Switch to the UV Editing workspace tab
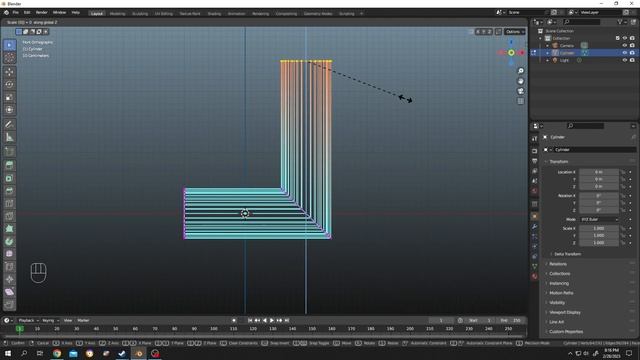This screenshot has width=640, height=360. [163, 13]
